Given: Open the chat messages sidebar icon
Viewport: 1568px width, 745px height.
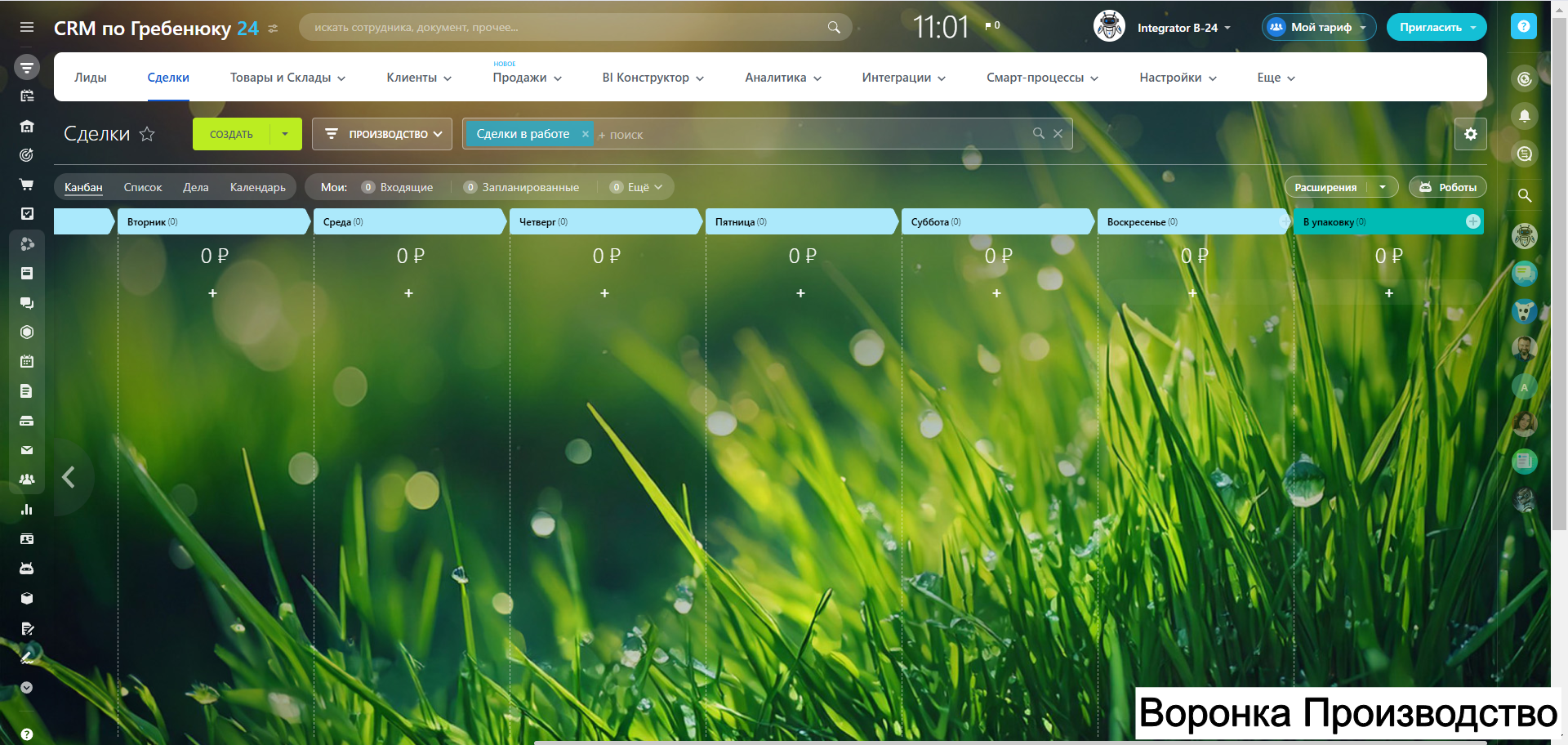Looking at the screenshot, I should pos(27,302).
